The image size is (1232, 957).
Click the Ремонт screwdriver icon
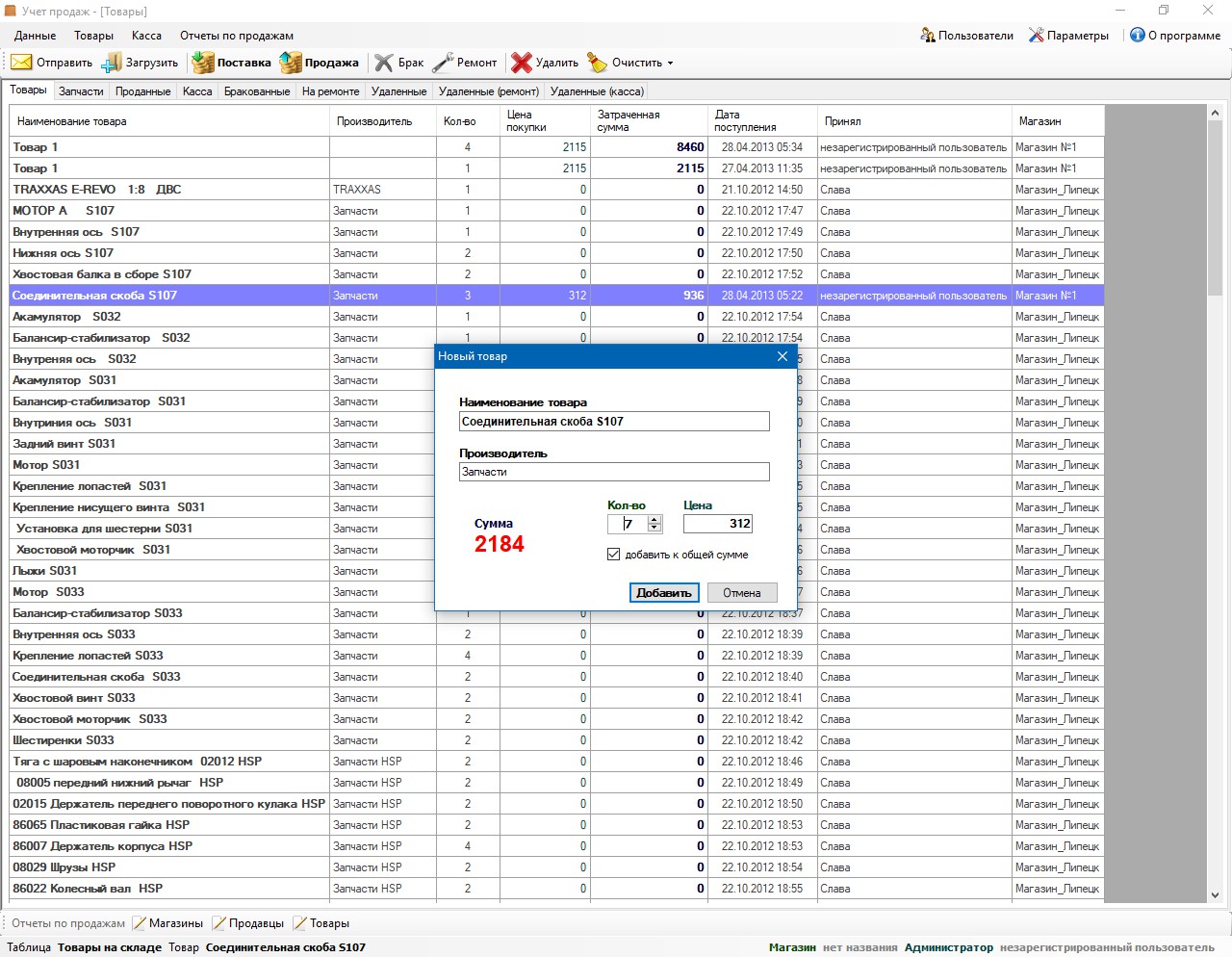(443, 63)
